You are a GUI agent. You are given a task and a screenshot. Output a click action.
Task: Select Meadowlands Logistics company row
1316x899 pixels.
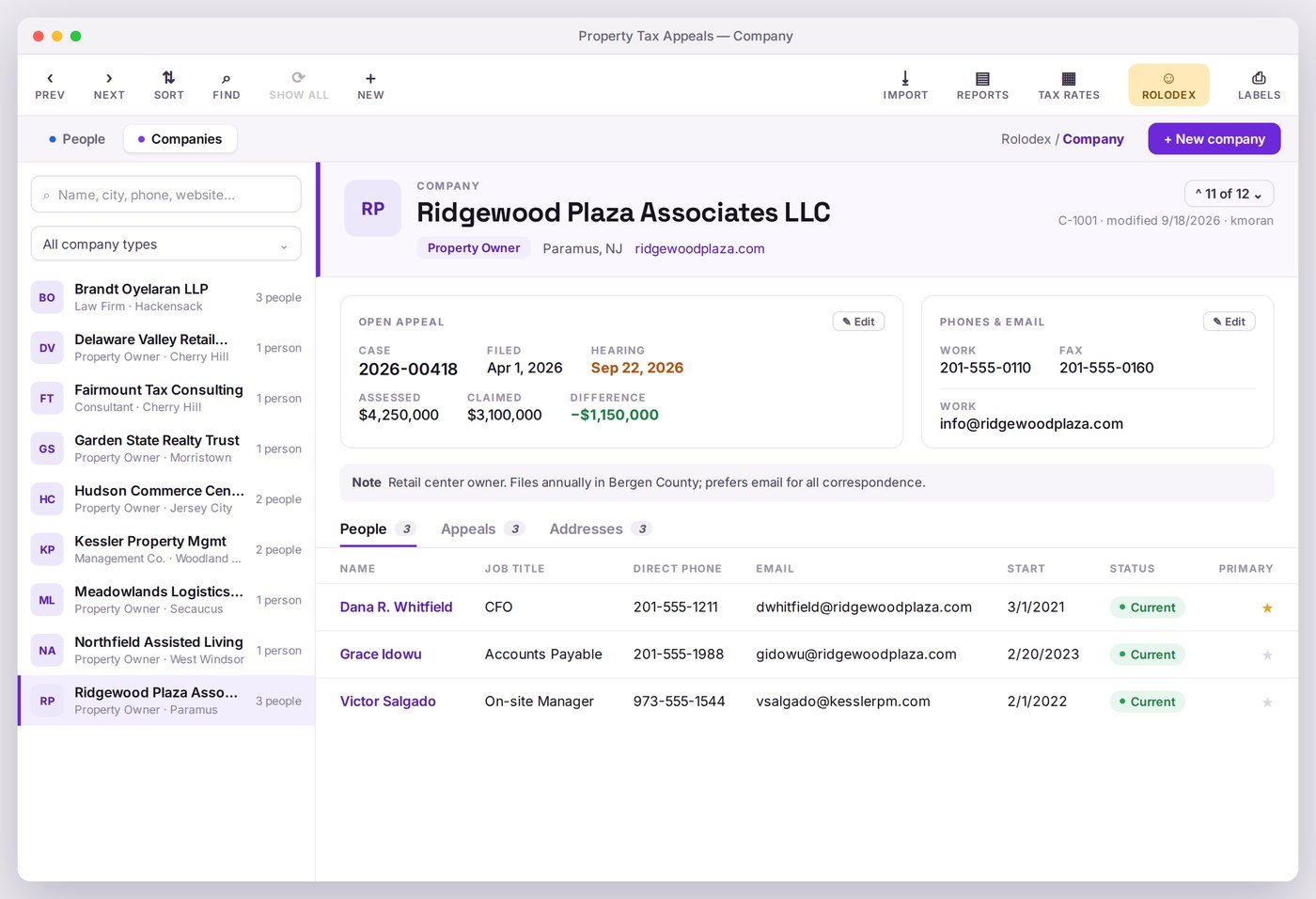[166, 600]
